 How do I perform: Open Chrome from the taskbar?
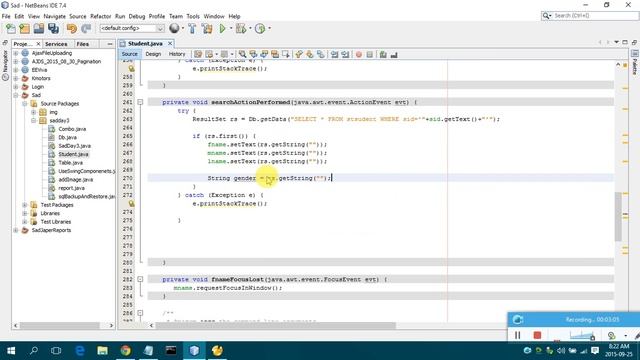point(126,350)
